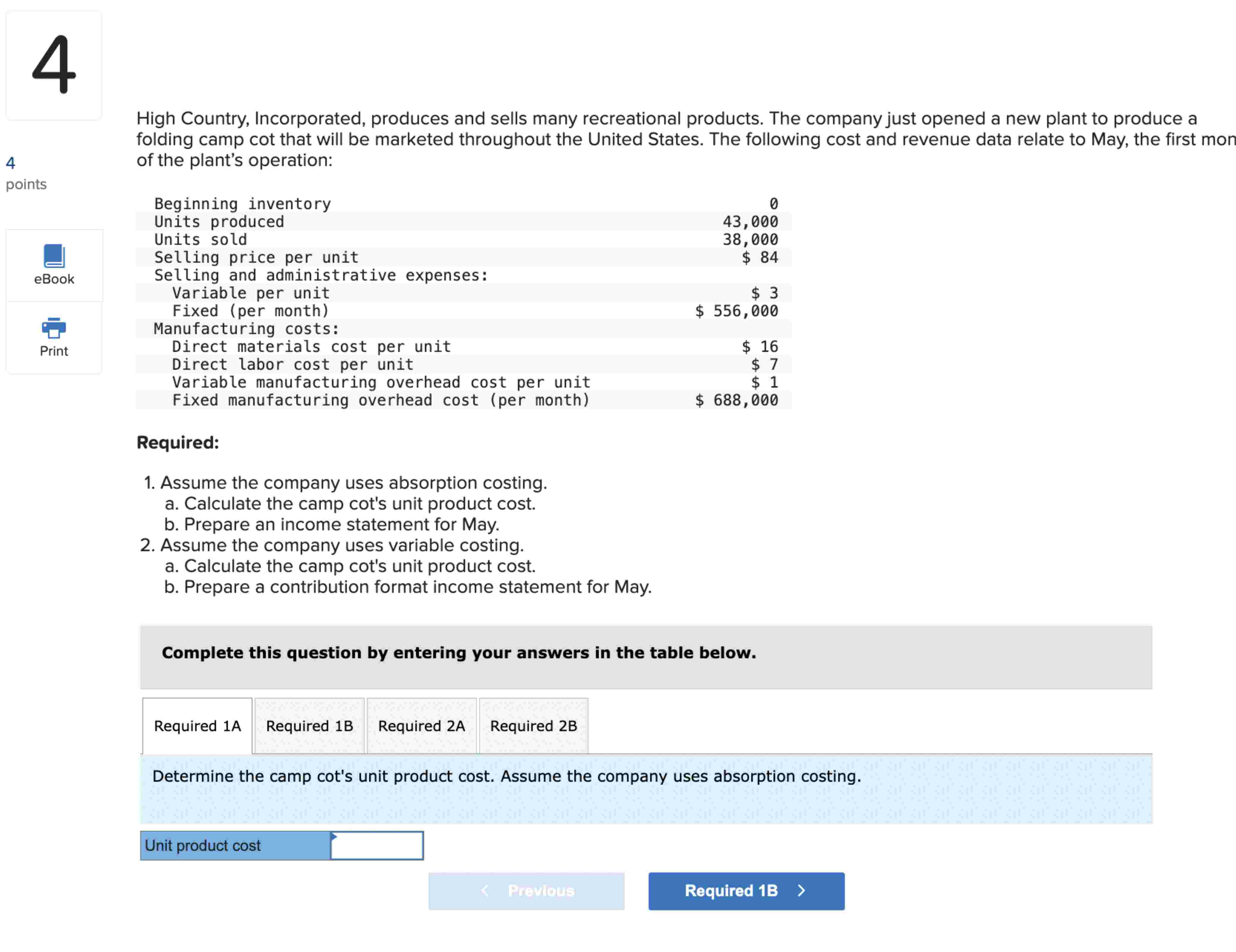Open the eBook icon
Viewport: 1236px width, 952px height.
click(54, 256)
